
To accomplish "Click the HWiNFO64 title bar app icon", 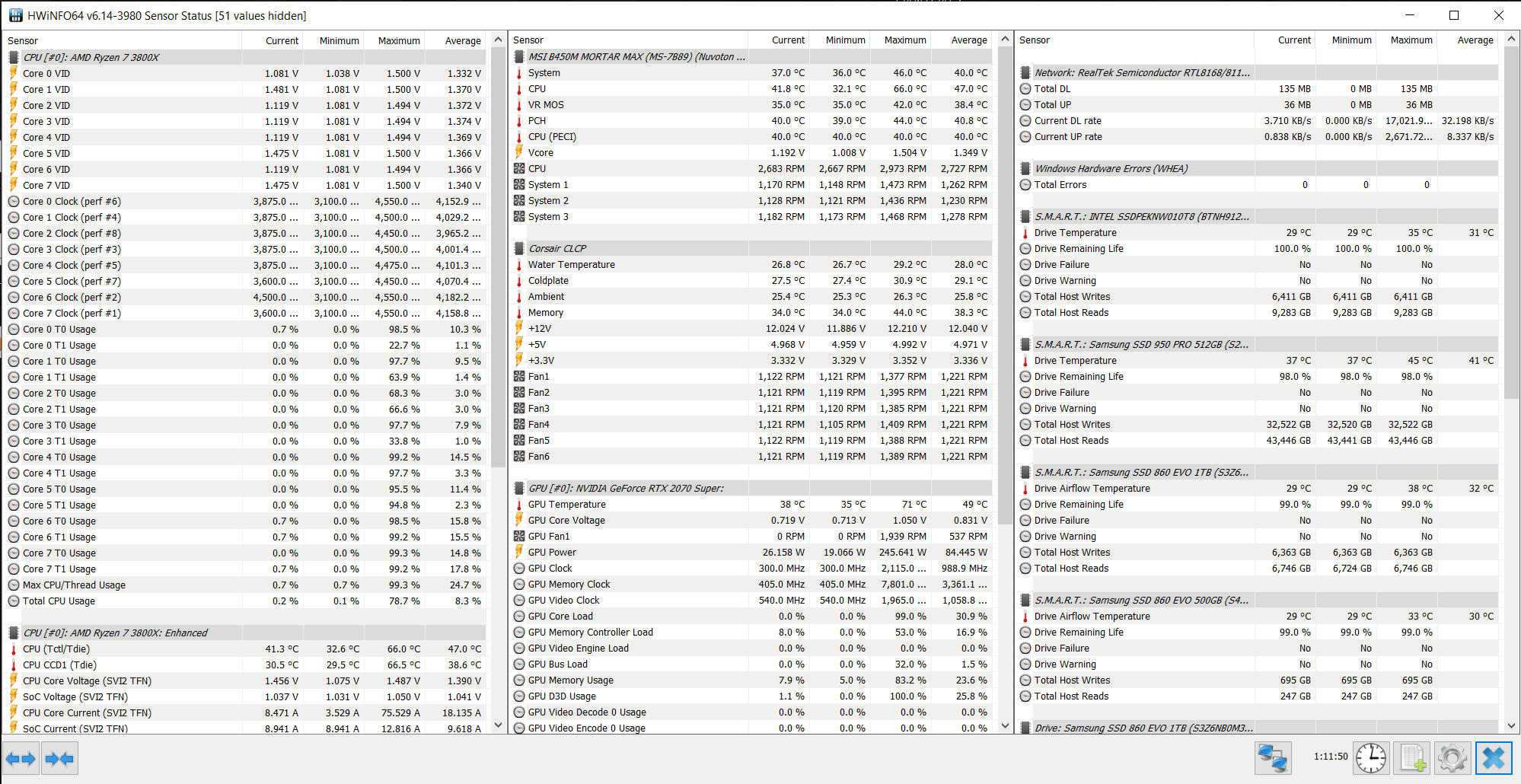I will point(16,15).
